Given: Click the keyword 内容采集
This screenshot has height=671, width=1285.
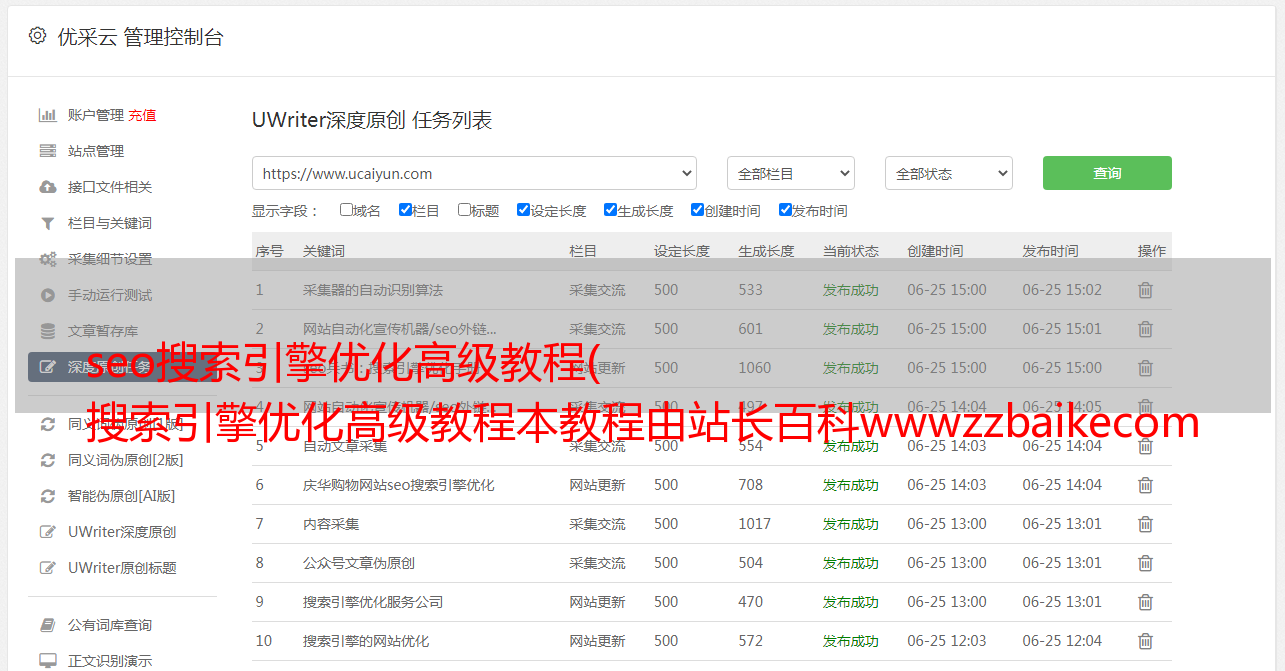Looking at the screenshot, I should (x=331, y=524).
